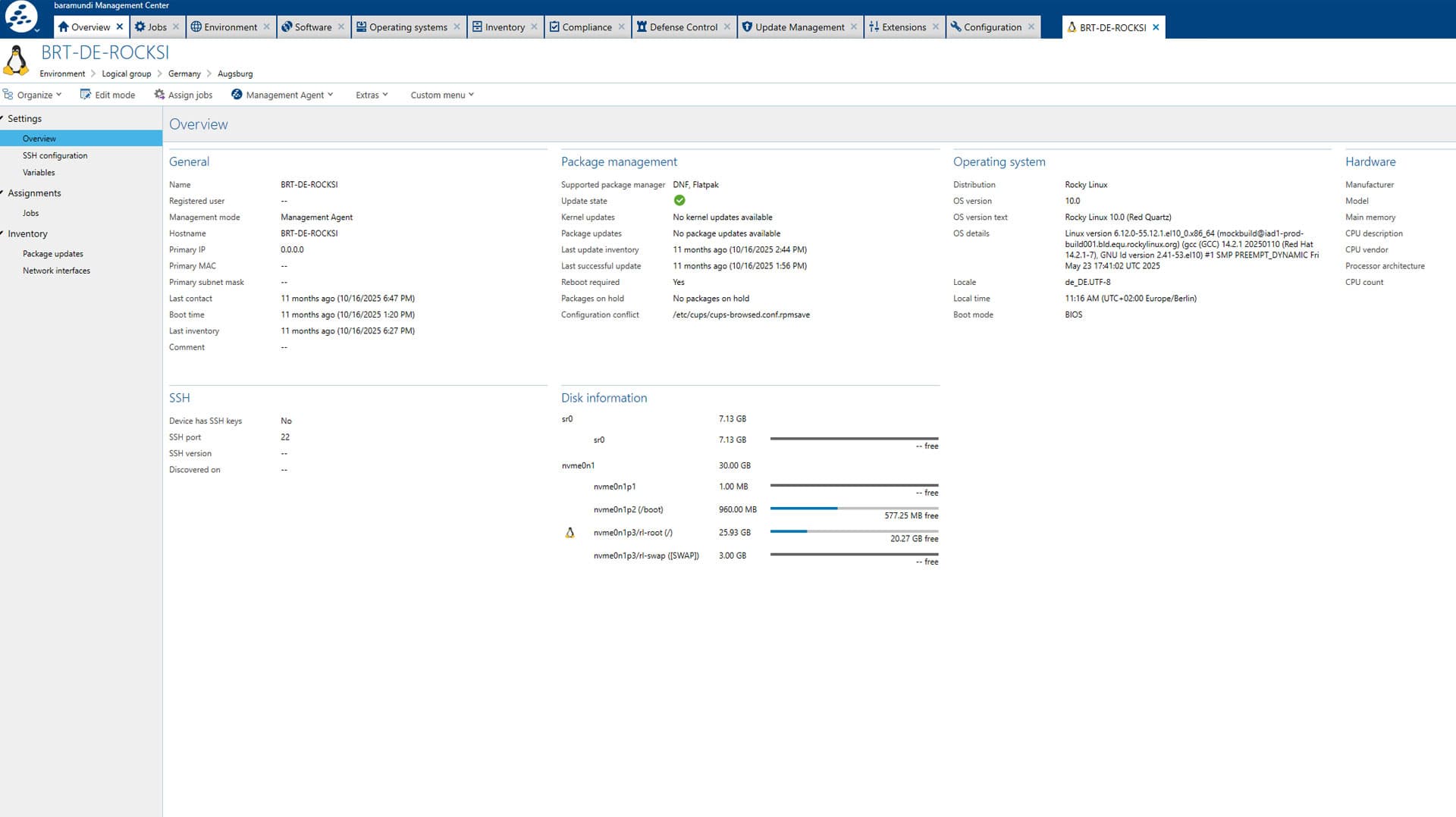
Task: Click the Extensions tab icon
Action: tap(874, 27)
